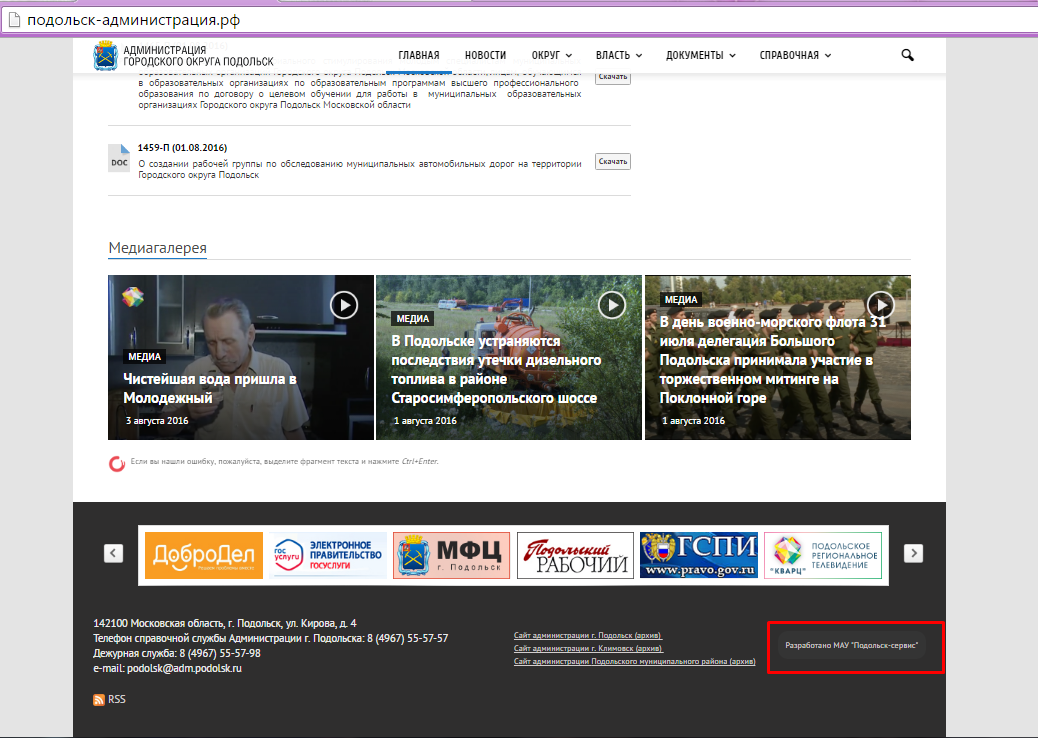Play the diesel fuel leak video
The height and width of the screenshot is (738, 1038).
click(x=612, y=304)
